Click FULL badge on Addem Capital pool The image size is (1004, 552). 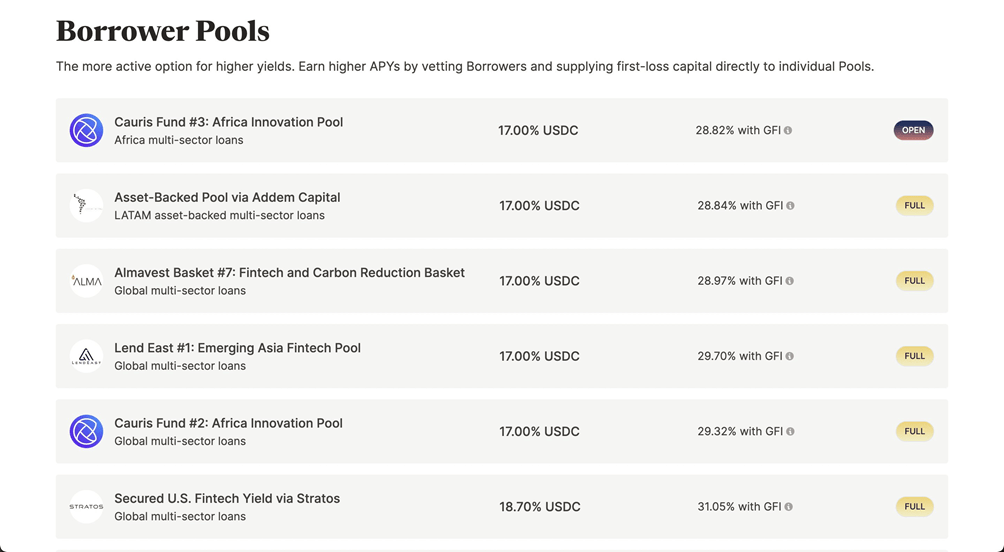coord(914,206)
